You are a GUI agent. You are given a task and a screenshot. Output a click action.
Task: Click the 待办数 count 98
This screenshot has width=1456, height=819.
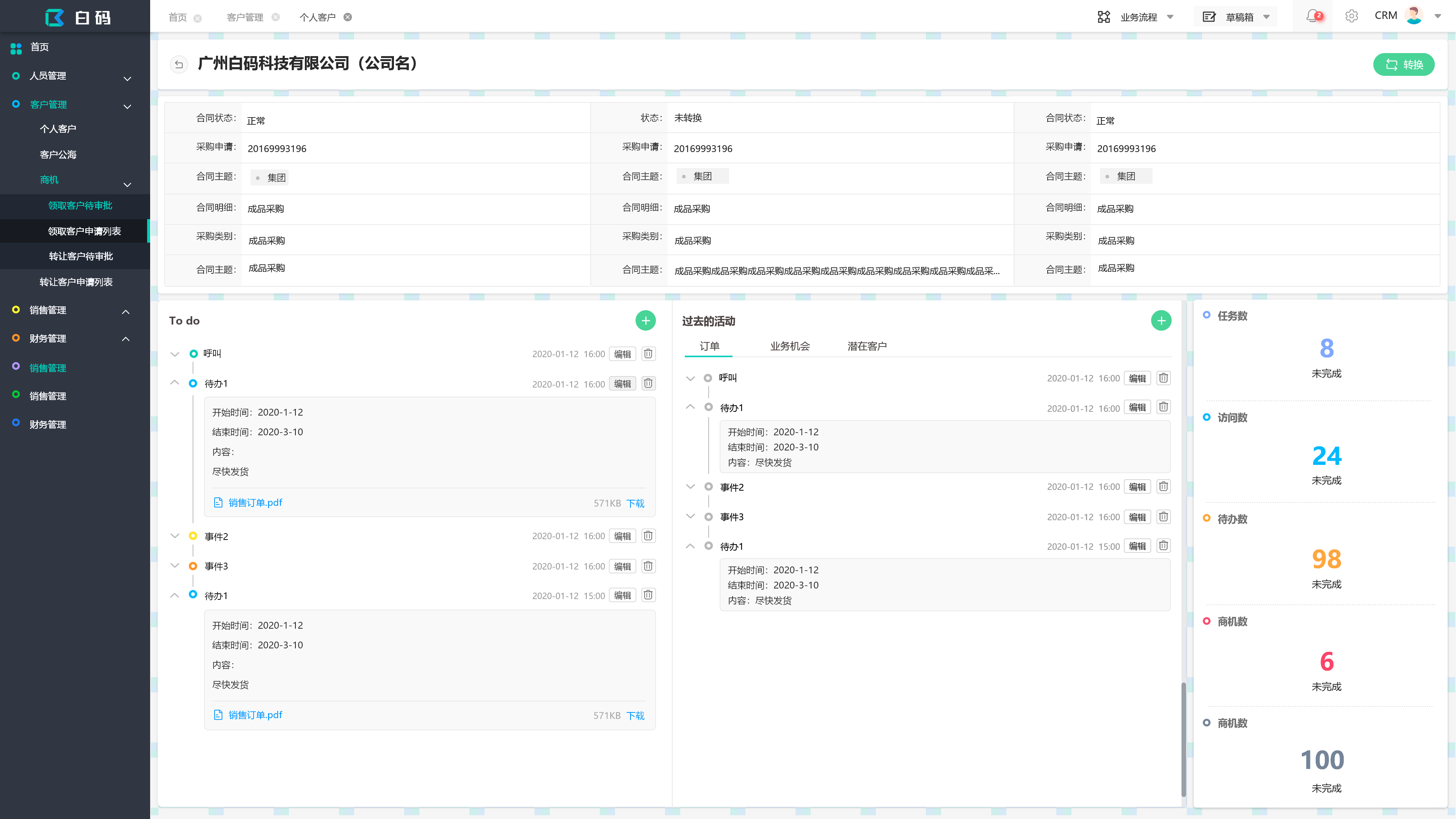1327,559
